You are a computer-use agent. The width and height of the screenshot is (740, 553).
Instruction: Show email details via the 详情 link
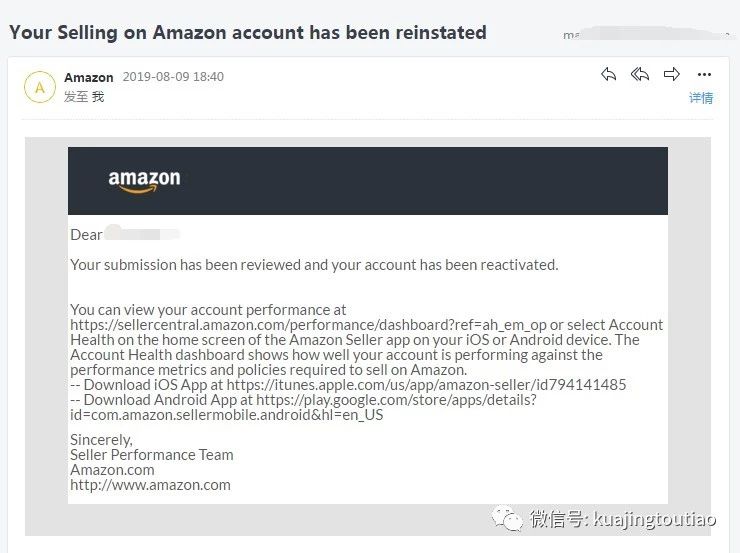point(701,98)
